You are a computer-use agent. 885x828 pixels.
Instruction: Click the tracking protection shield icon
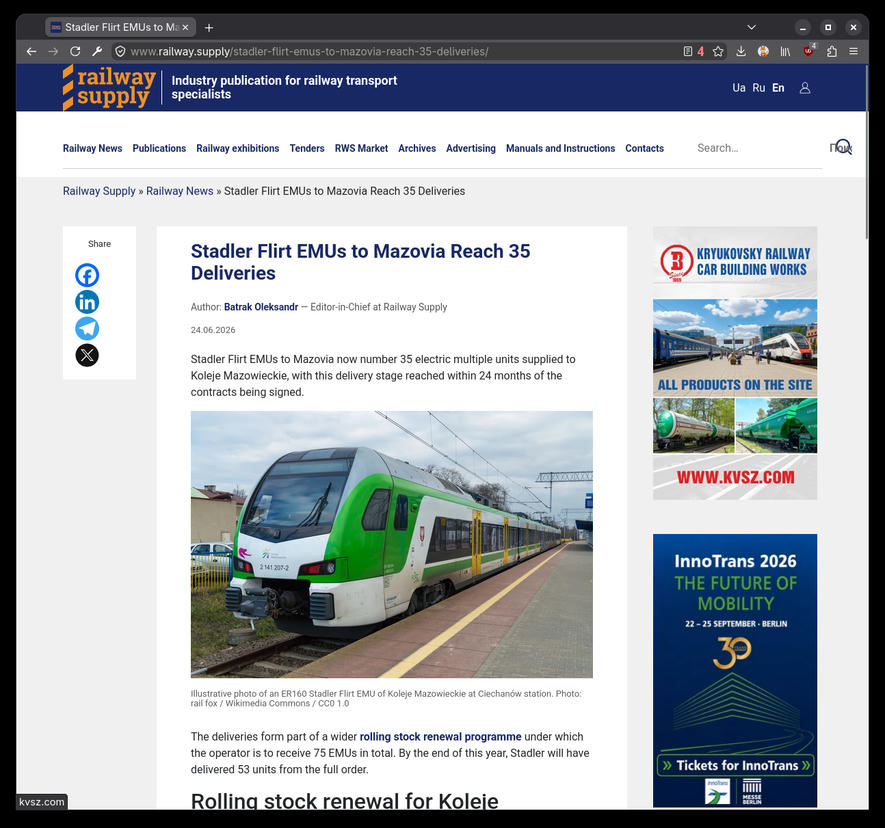[120, 51]
